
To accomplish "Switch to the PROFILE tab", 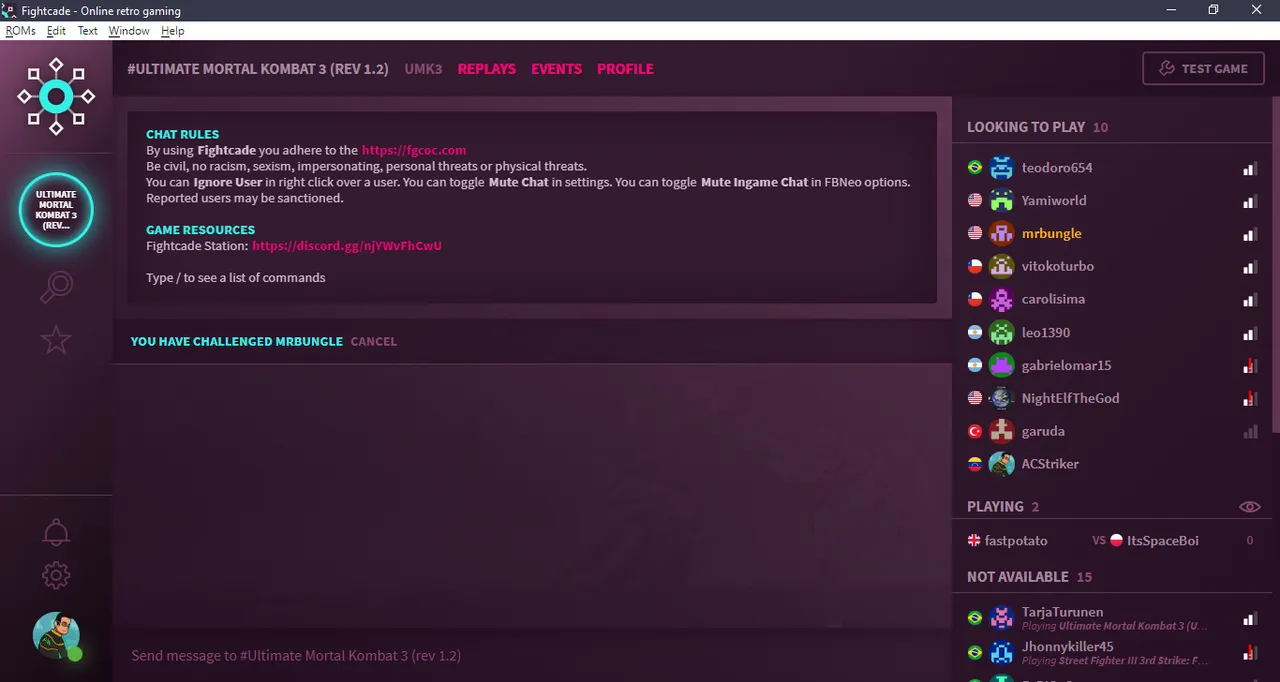I will pyautogui.click(x=625, y=69).
